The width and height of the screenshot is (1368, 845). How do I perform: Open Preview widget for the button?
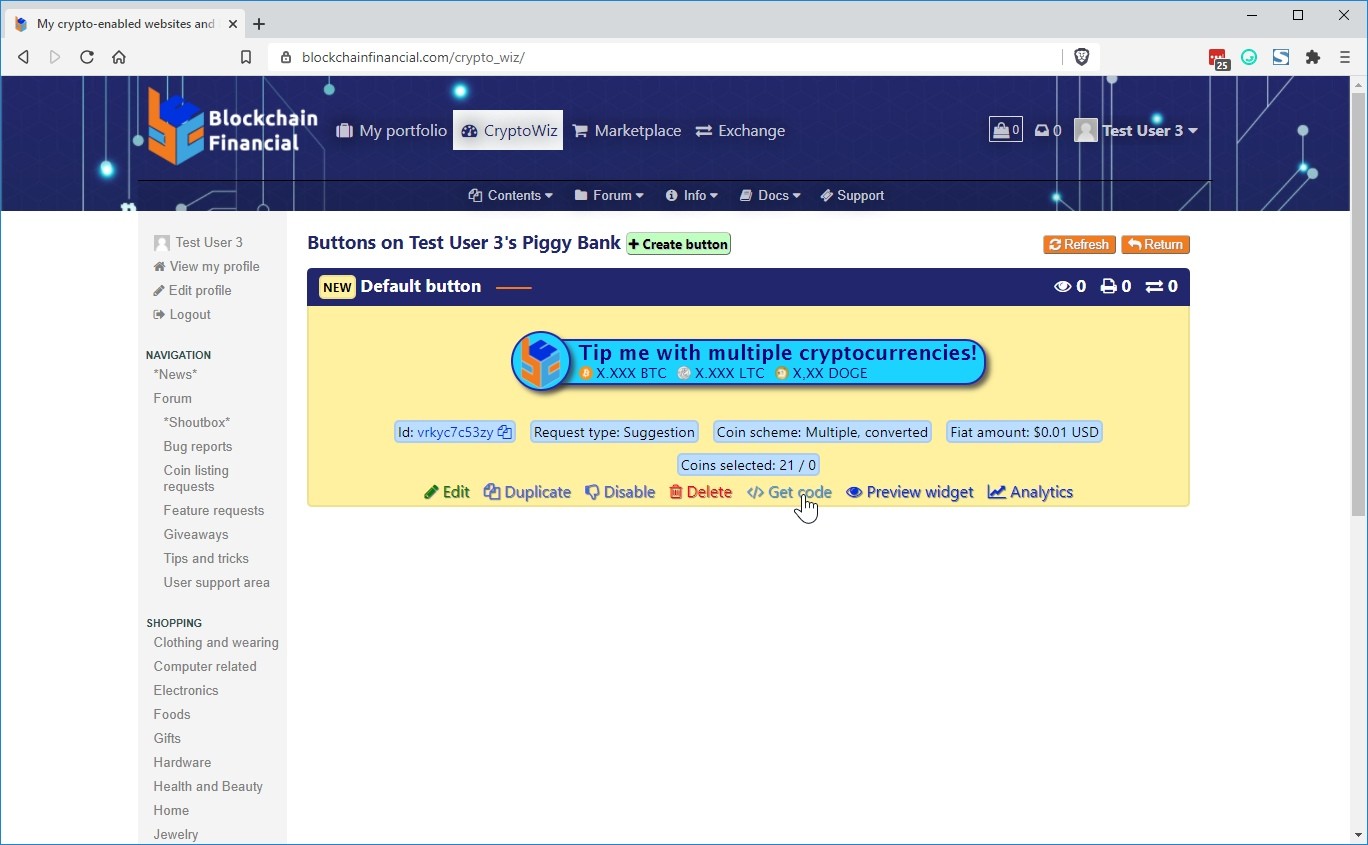coord(909,492)
